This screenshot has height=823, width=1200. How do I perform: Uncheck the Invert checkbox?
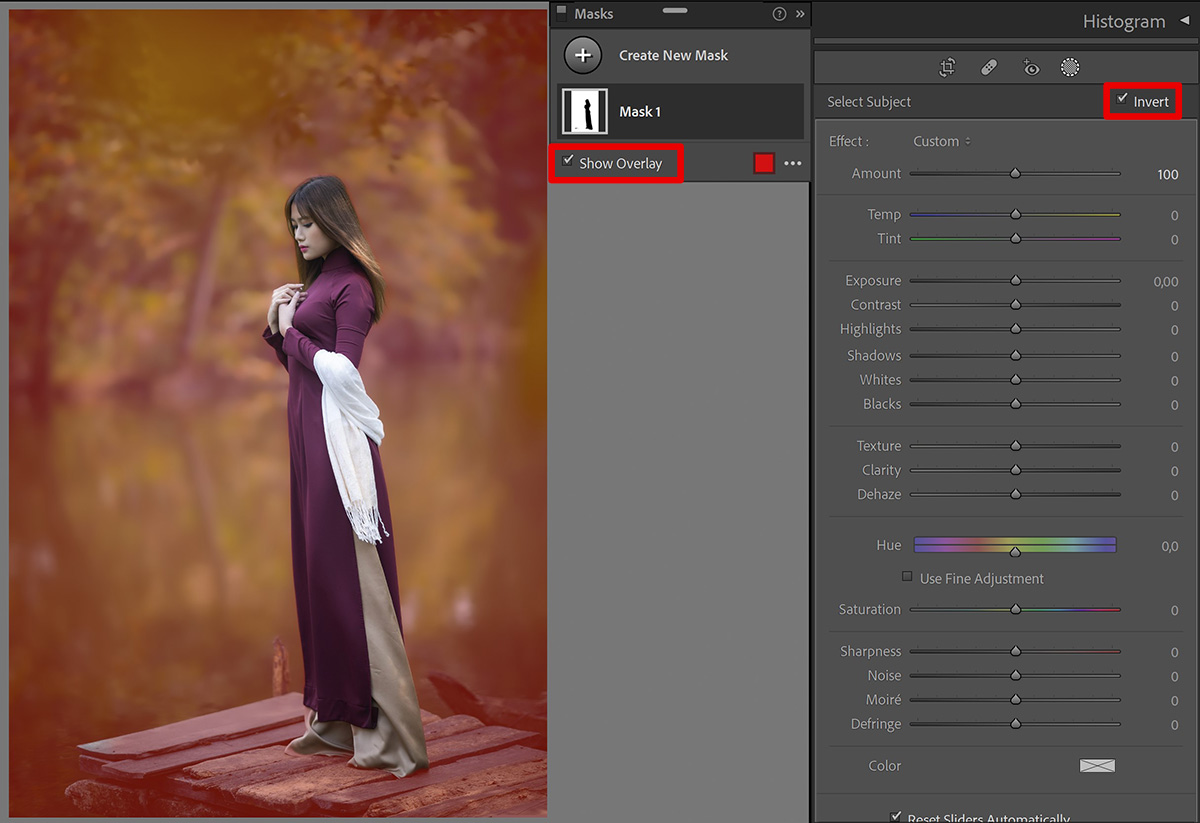pyautogui.click(x=1122, y=101)
